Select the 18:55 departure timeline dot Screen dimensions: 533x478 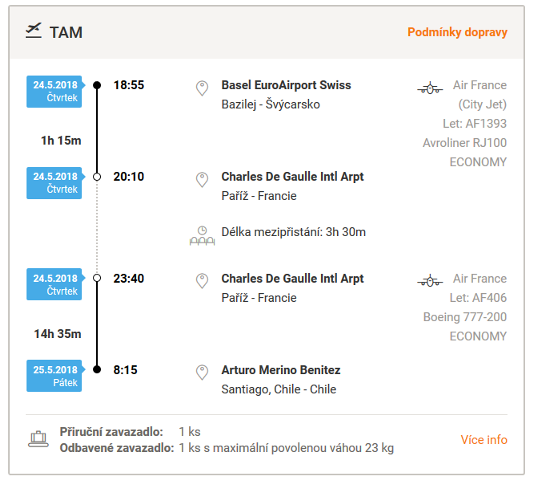pos(97,85)
